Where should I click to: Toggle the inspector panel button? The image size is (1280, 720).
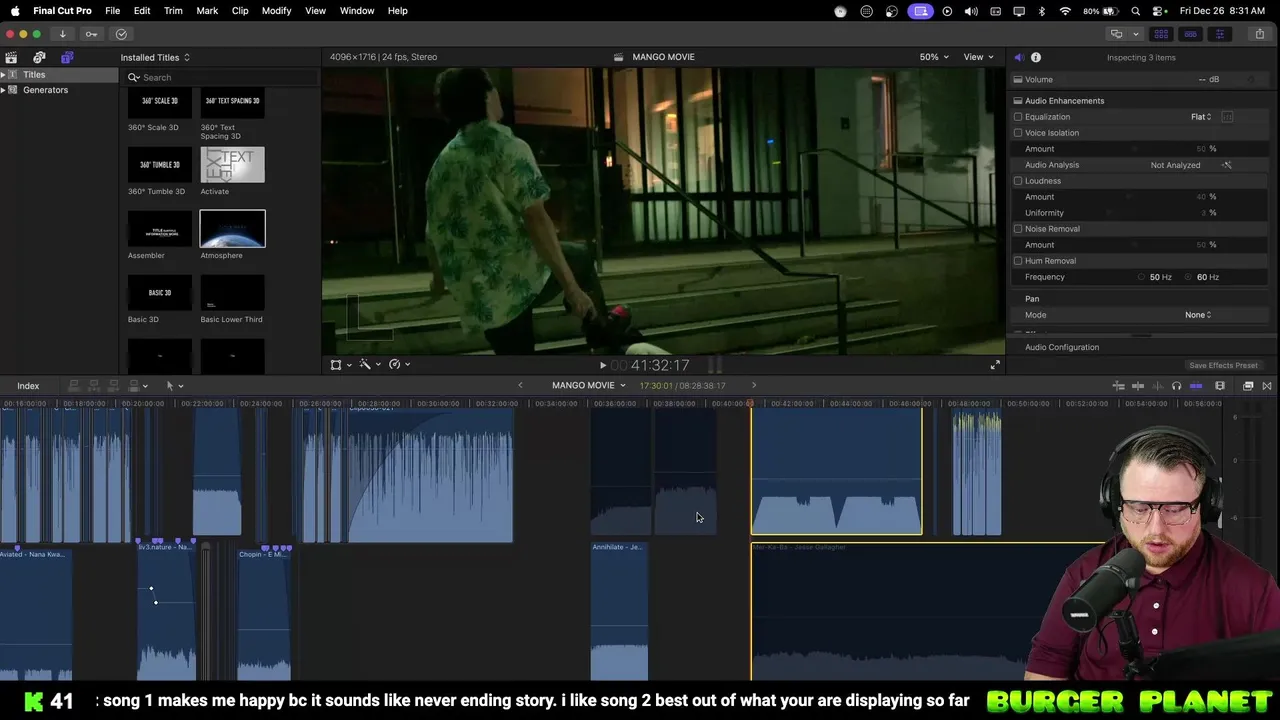1219,34
